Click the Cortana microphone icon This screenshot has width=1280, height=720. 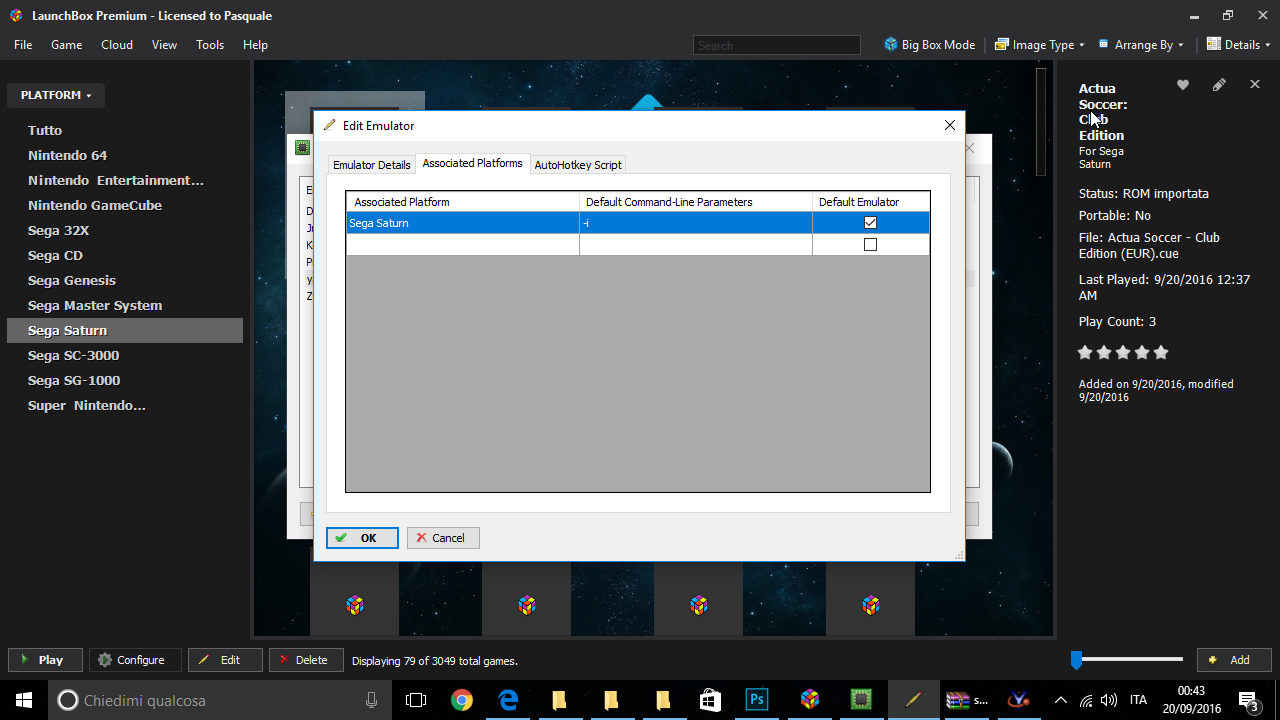(372, 700)
